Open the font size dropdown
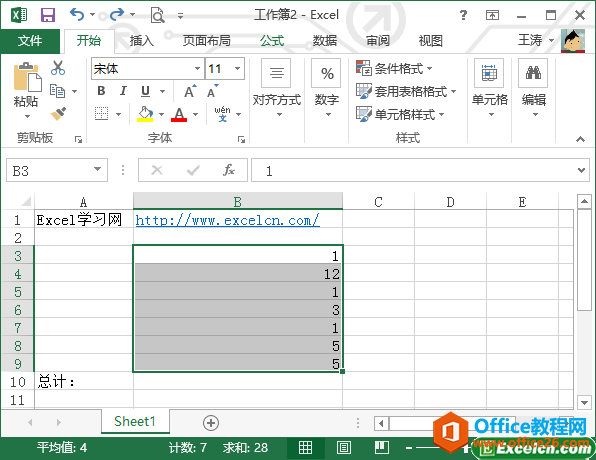Viewport: 596px width, 460px height. pyautogui.click(x=238, y=68)
